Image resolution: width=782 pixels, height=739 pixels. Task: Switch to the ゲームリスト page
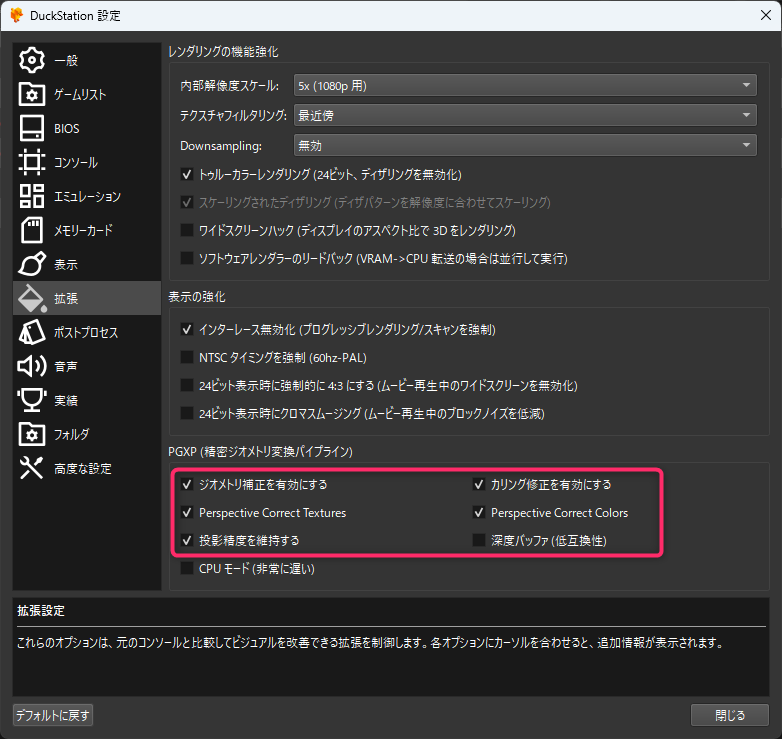coord(87,94)
